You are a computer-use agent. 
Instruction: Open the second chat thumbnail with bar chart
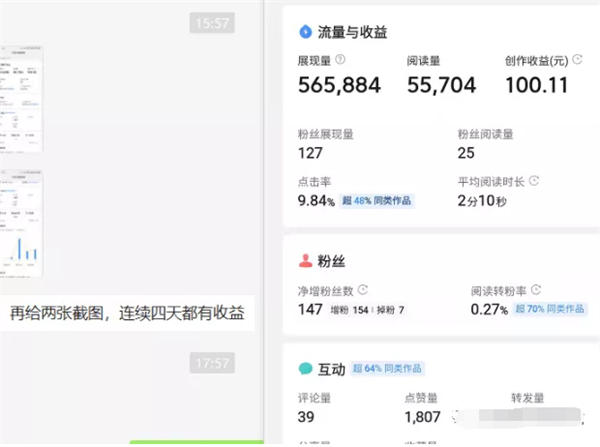[x=21, y=224]
